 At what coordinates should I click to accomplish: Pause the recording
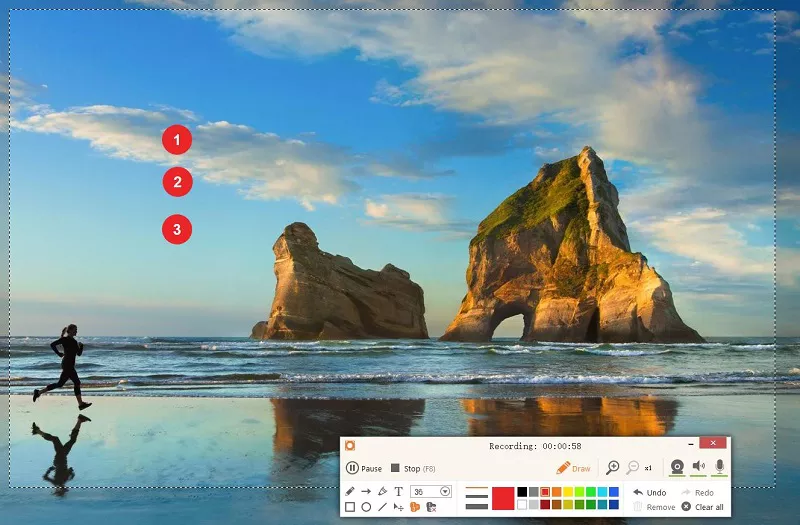point(364,468)
